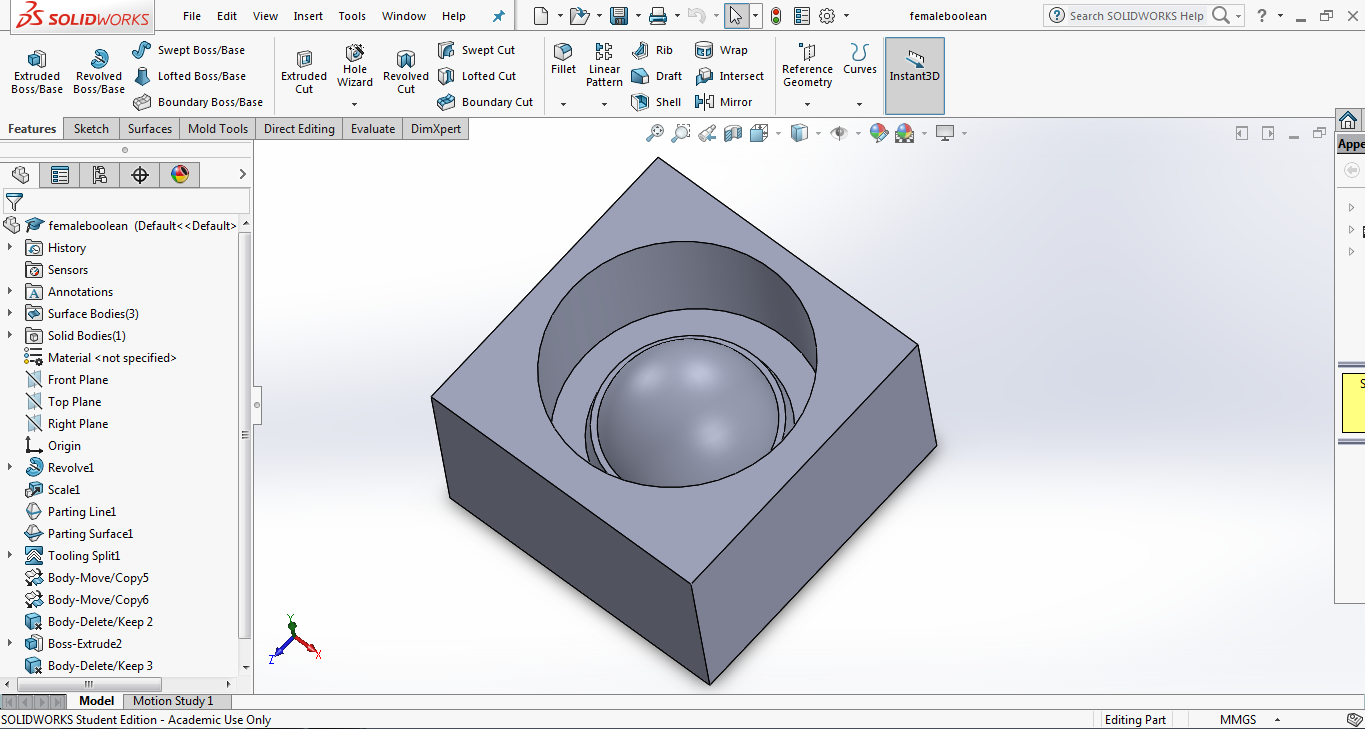Switch to the Evaluate tab
Viewport: 1365px width, 729px height.
pyautogui.click(x=373, y=129)
